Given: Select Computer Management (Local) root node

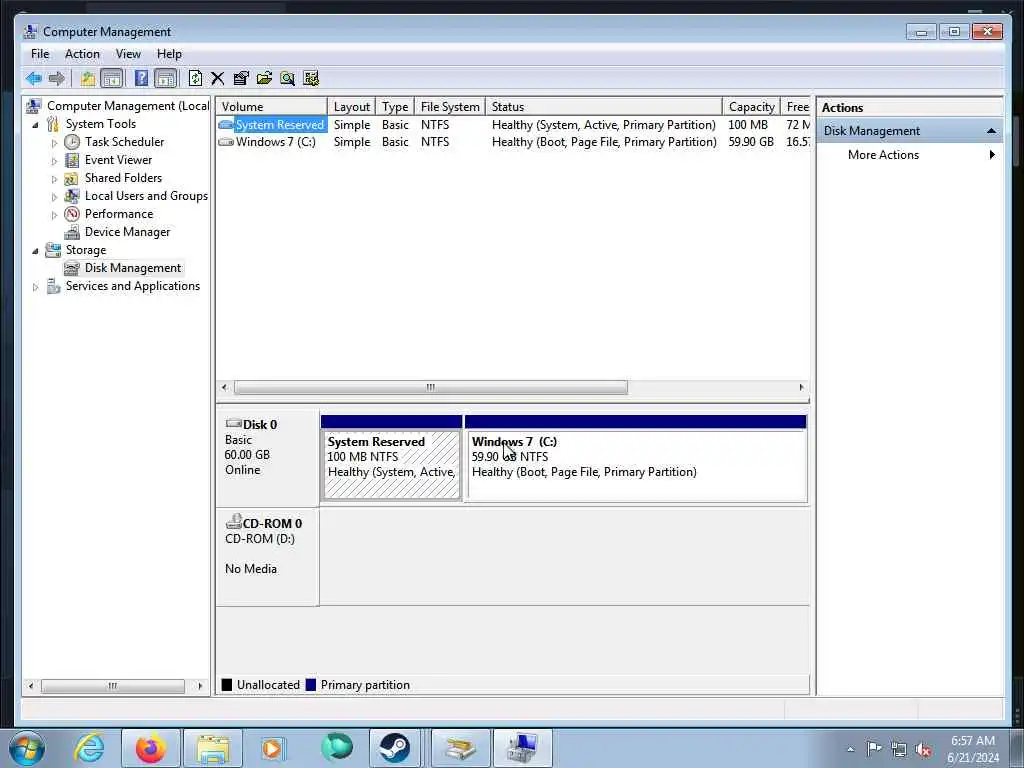Looking at the screenshot, I should click(128, 106).
